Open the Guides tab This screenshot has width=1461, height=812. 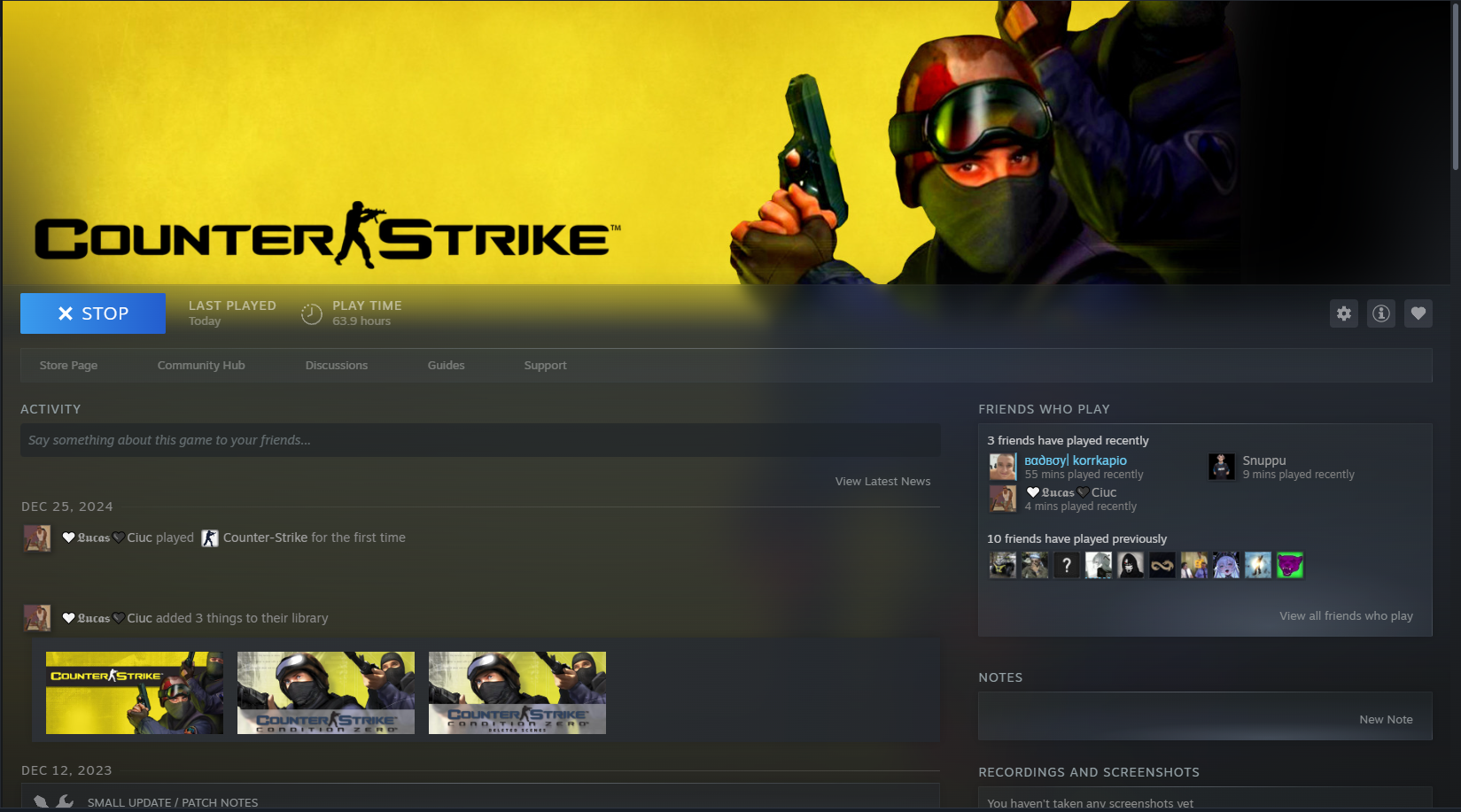click(x=446, y=366)
